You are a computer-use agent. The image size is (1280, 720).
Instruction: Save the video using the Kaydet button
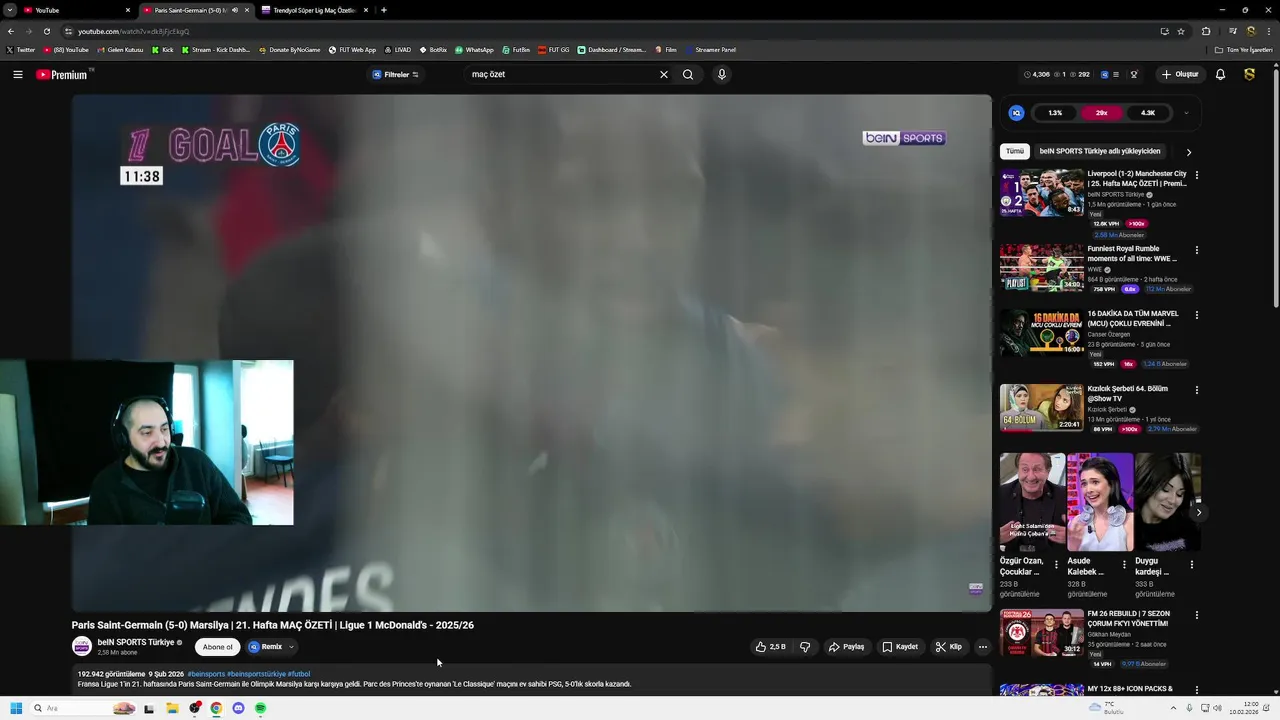point(900,647)
